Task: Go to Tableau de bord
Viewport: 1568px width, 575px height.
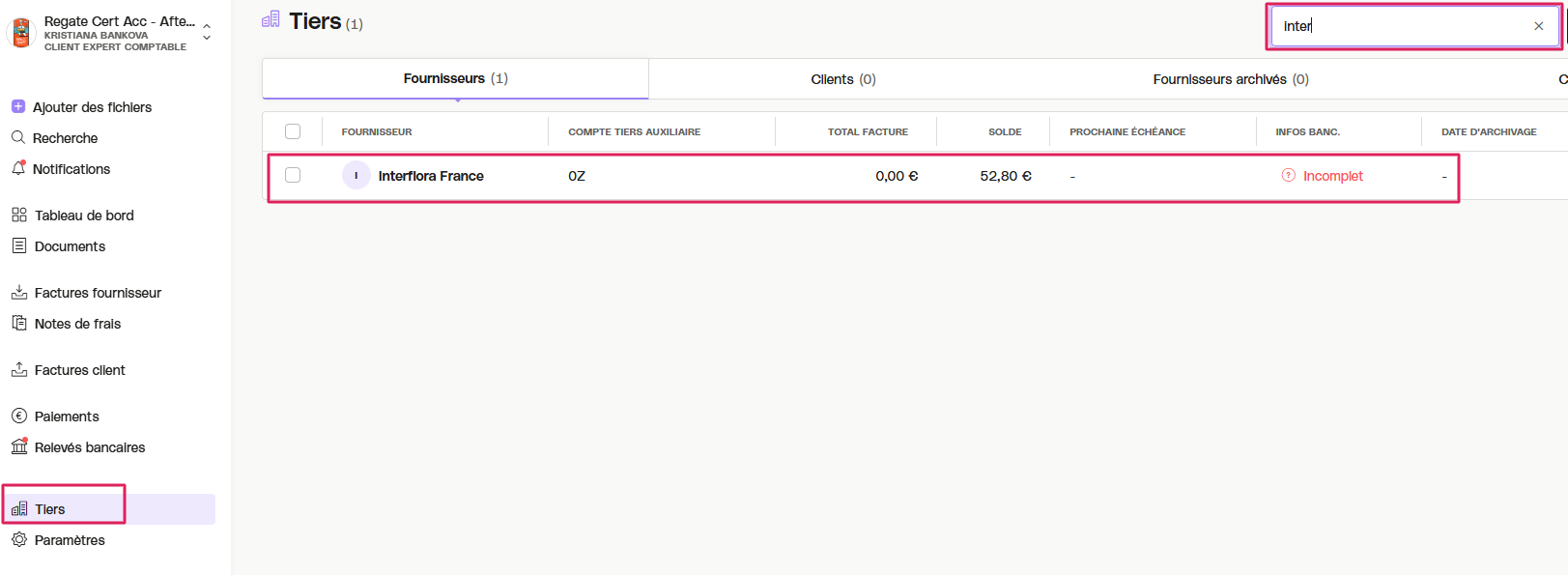Action: (84, 216)
